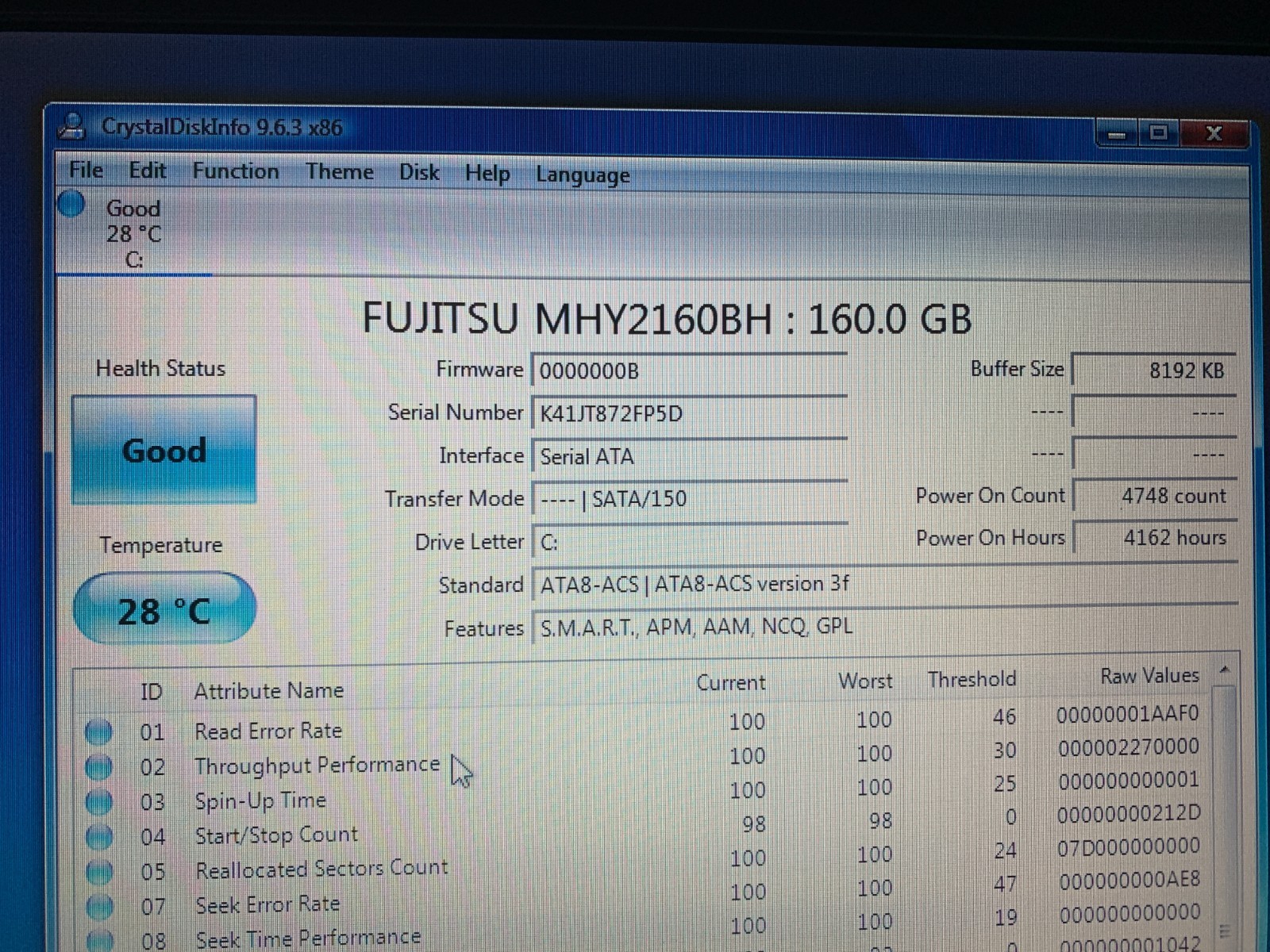Screen dimensions: 1270x952
Task: Click the Buffer Size value 8192 KB
Action: (x=1154, y=370)
